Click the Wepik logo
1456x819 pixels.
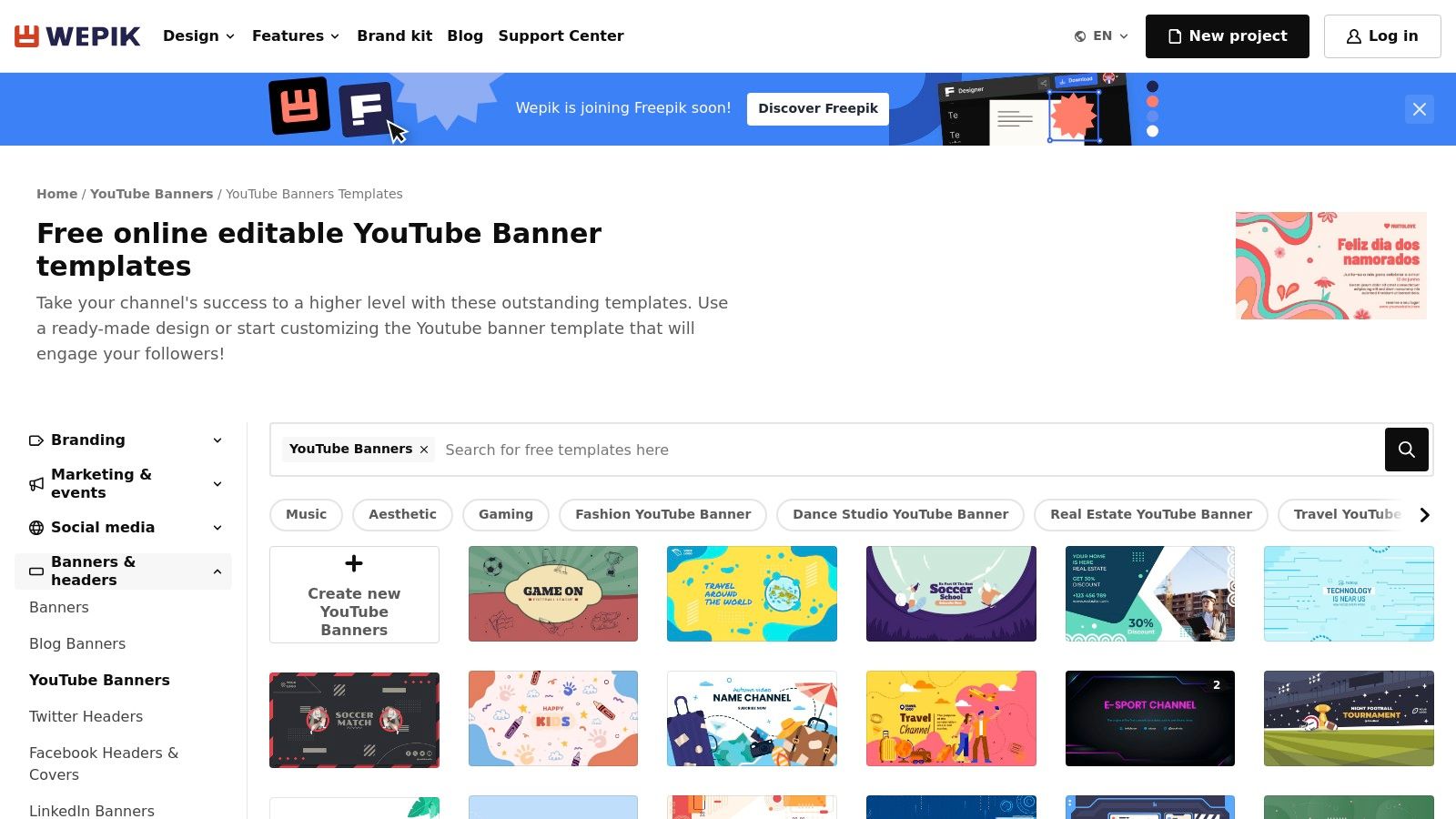[77, 36]
